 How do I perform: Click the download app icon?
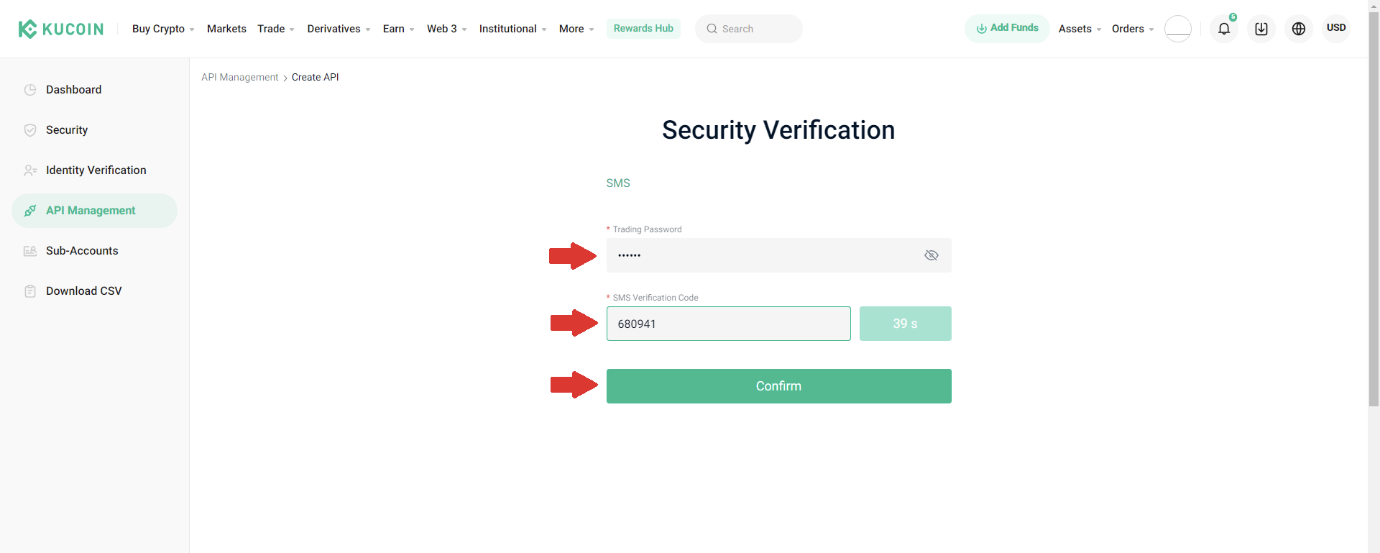(x=1261, y=29)
